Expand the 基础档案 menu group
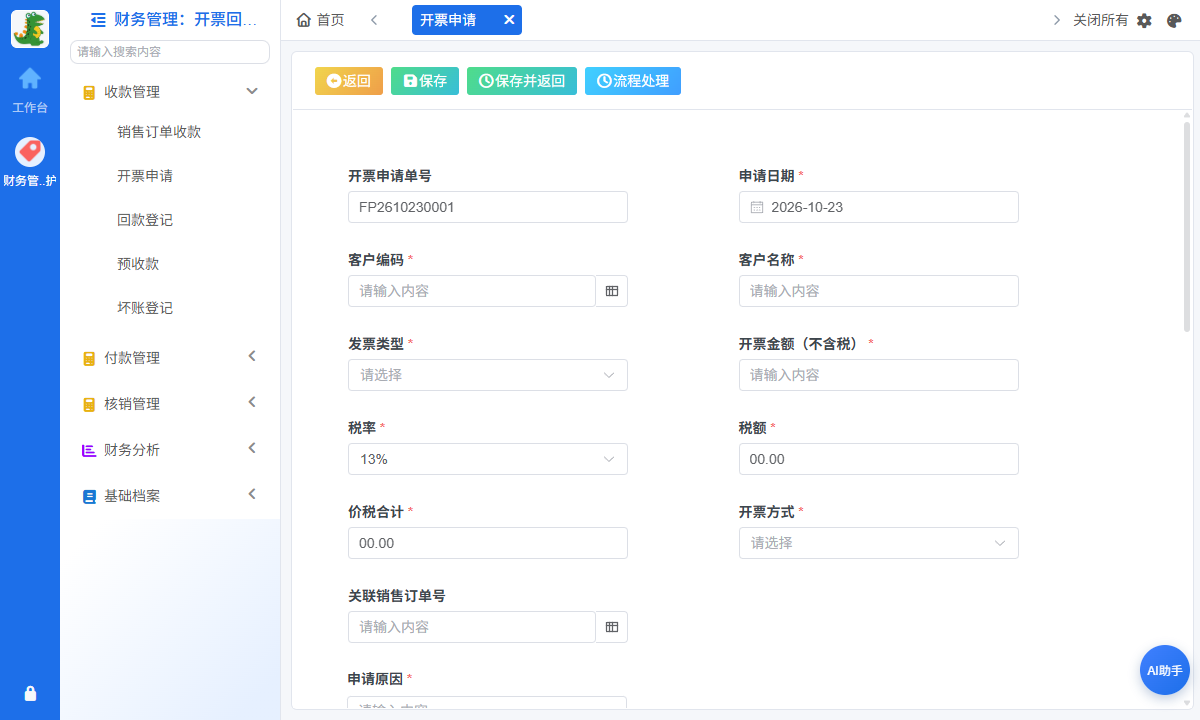This screenshot has height=720, width=1200. coord(170,496)
